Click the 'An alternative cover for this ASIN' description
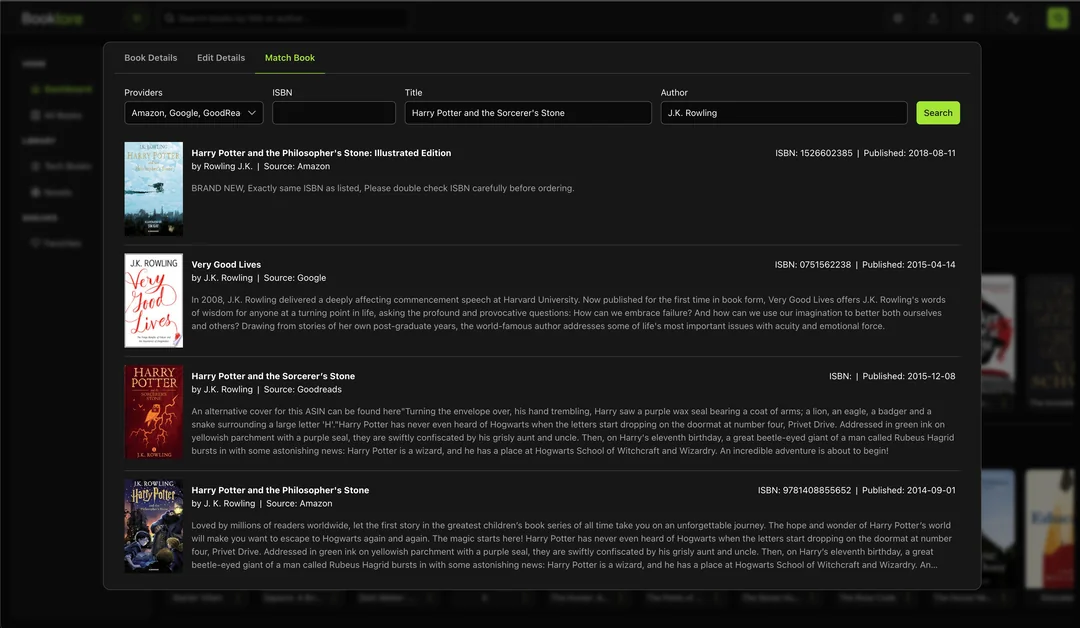 point(572,431)
